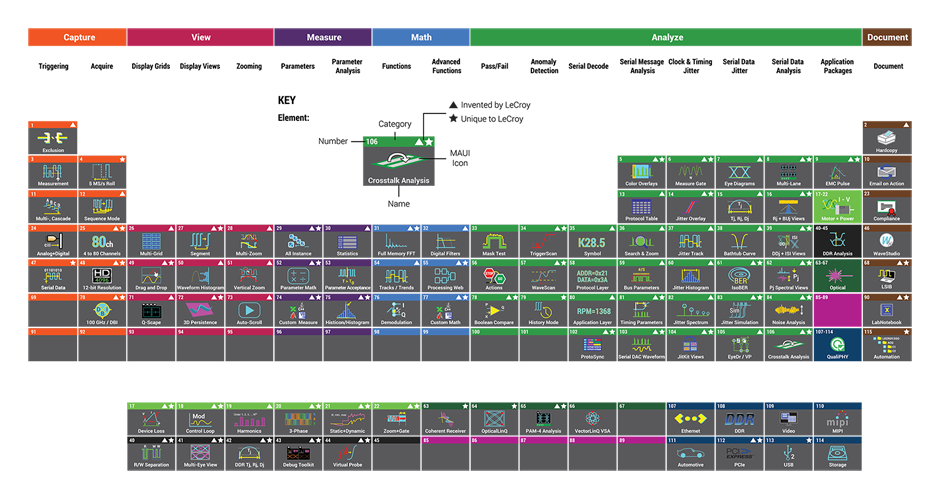Screen dimensions: 940x499
Task: Click the Statistics element icon
Action: pyautogui.click(x=347, y=242)
